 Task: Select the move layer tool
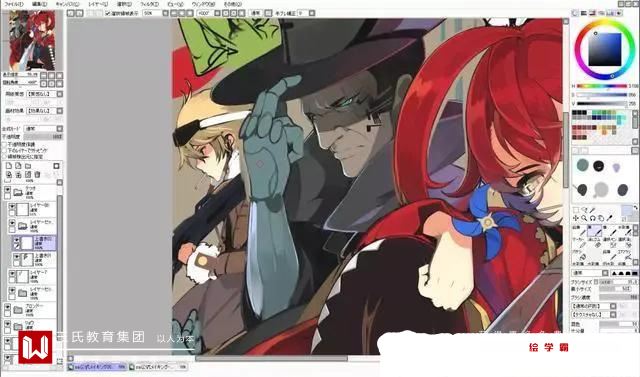pos(576,218)
